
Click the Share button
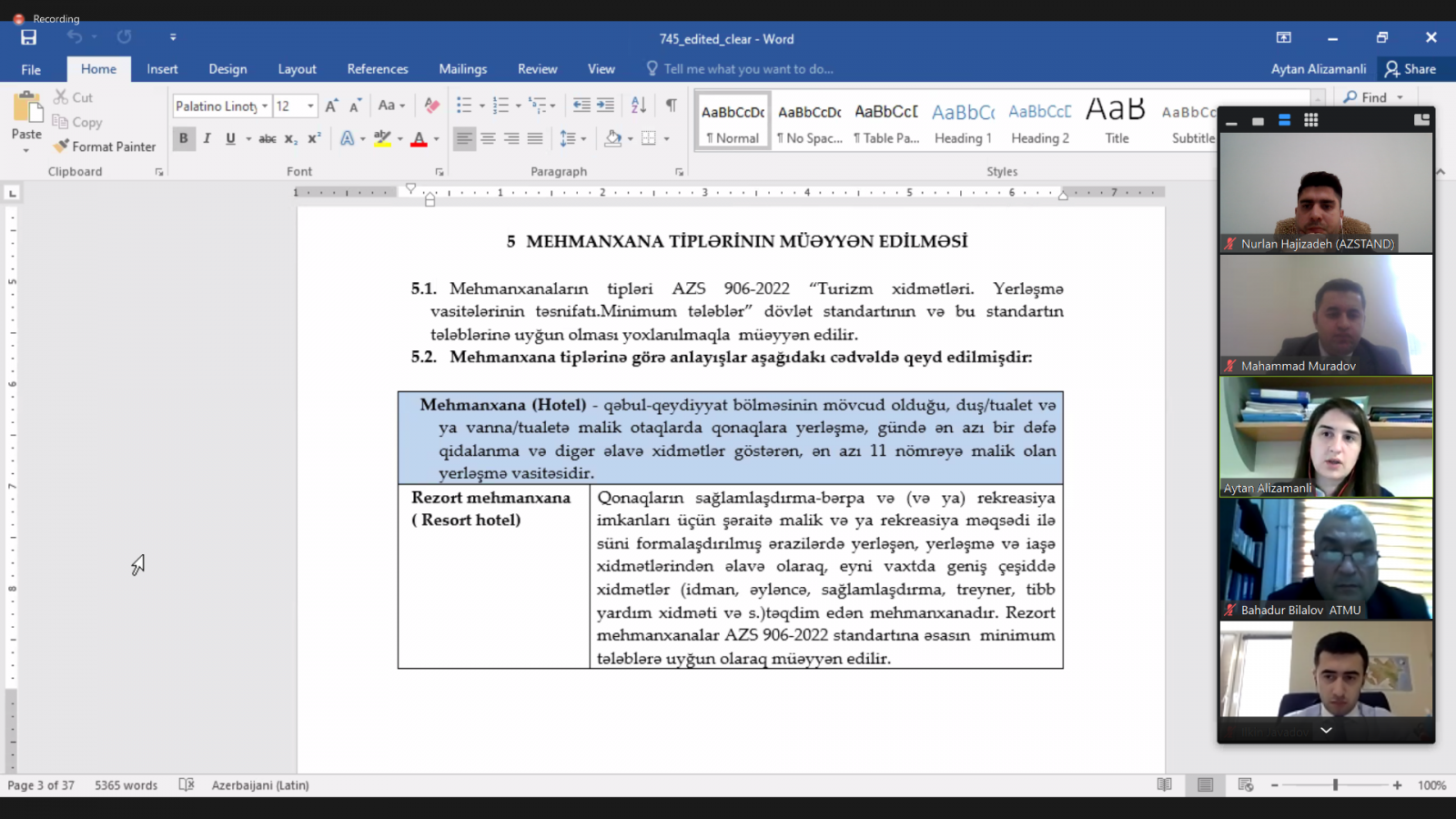coord(1410,69)
